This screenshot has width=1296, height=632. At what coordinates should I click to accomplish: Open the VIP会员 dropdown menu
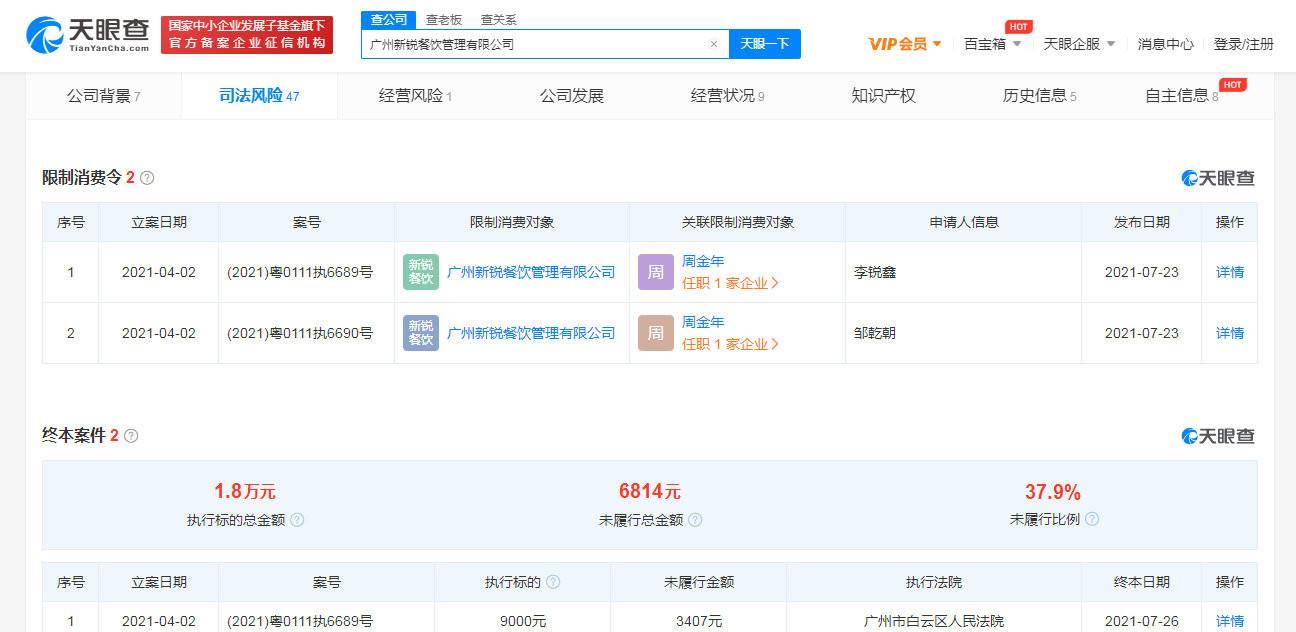point(904,44)
